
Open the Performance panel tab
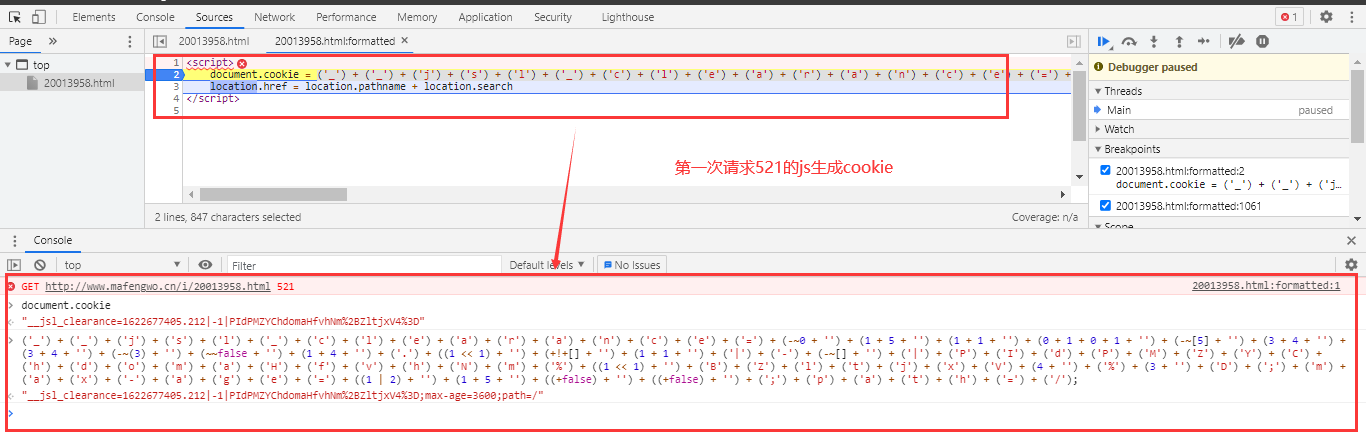point(346,17)
